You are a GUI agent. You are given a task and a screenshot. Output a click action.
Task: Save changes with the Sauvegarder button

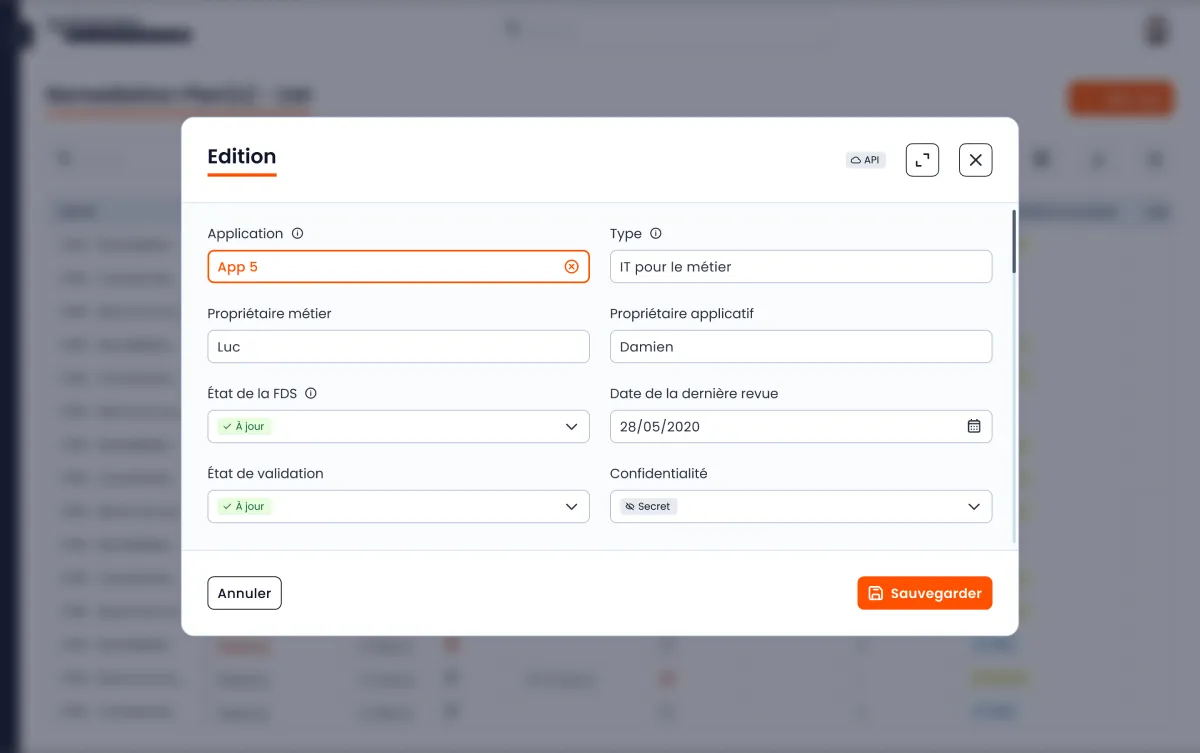coord(924,593)
